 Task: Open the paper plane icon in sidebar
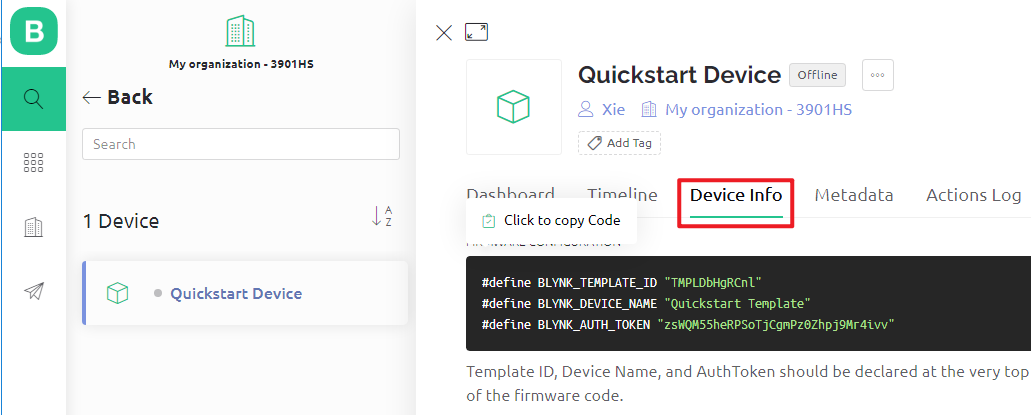click(x=34, y=291)
